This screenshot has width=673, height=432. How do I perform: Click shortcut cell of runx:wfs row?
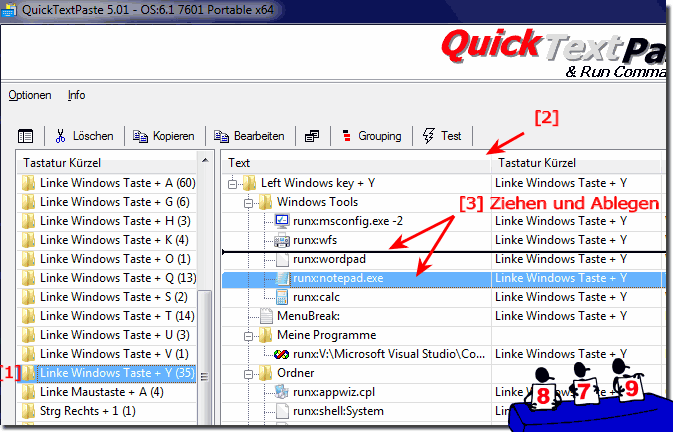pyautogui.click(x=576, y=240)
